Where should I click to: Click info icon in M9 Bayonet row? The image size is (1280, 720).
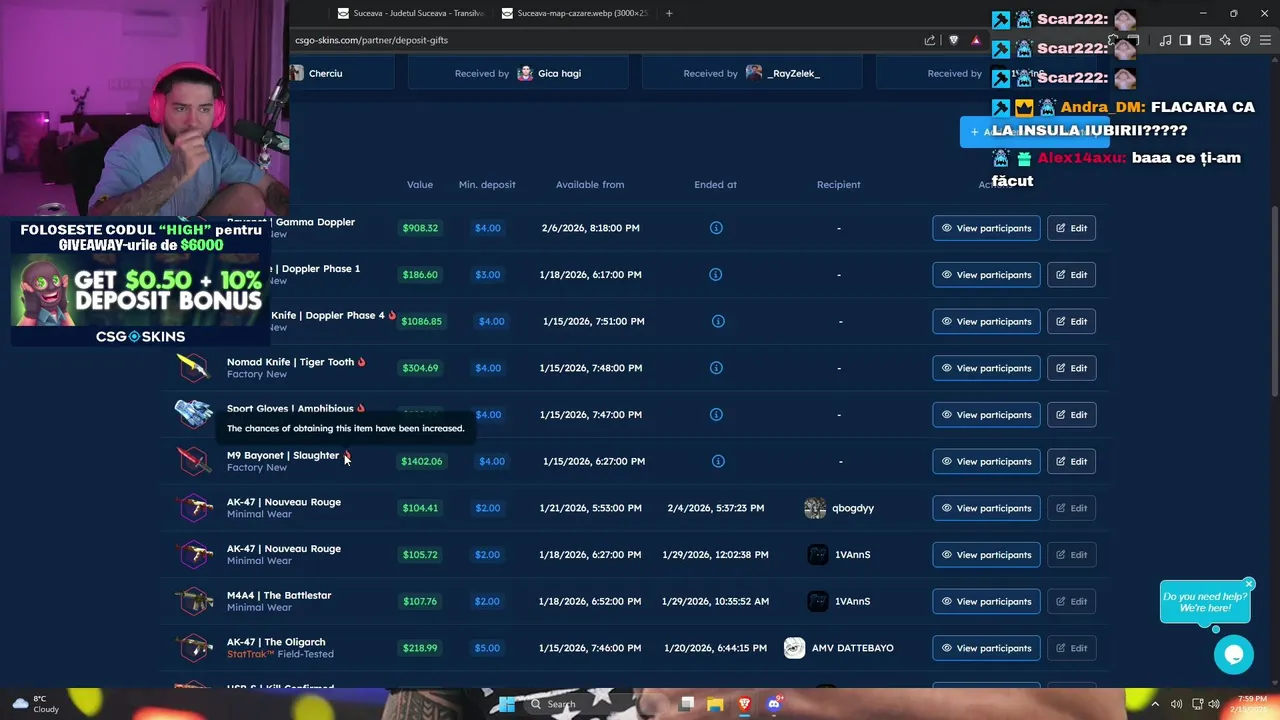pos(718,461)
